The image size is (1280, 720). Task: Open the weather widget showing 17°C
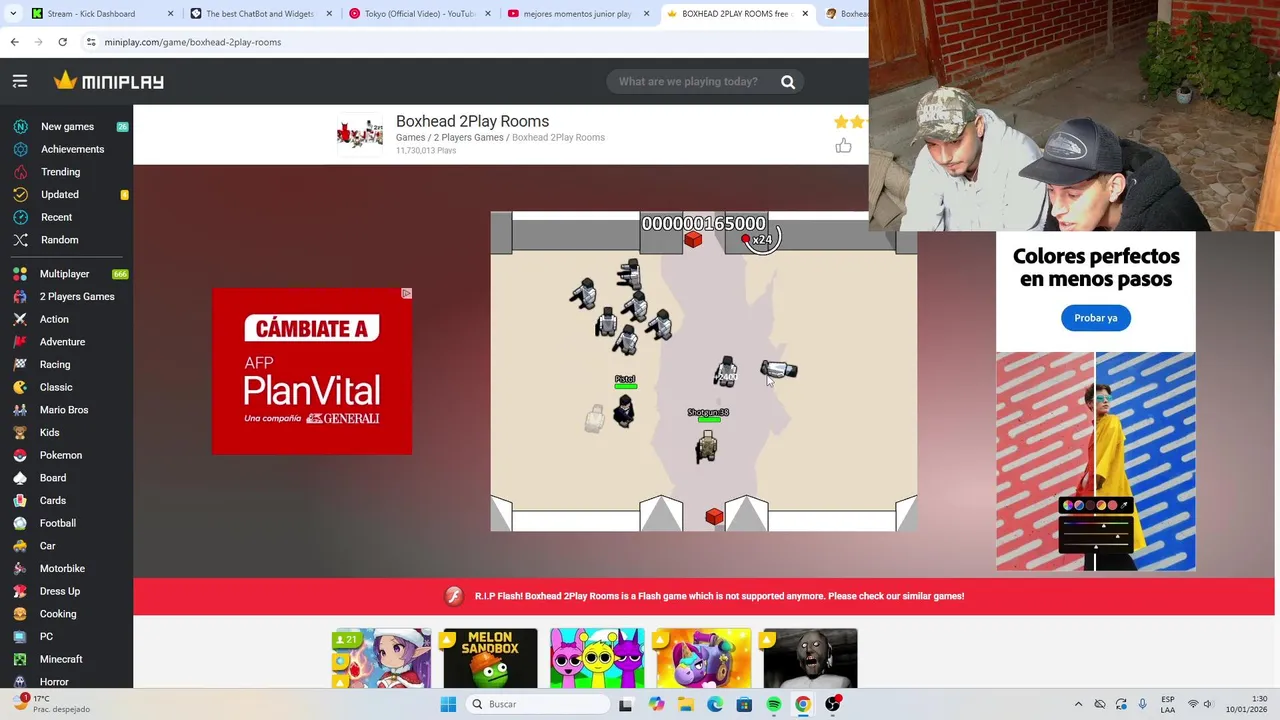50,704
